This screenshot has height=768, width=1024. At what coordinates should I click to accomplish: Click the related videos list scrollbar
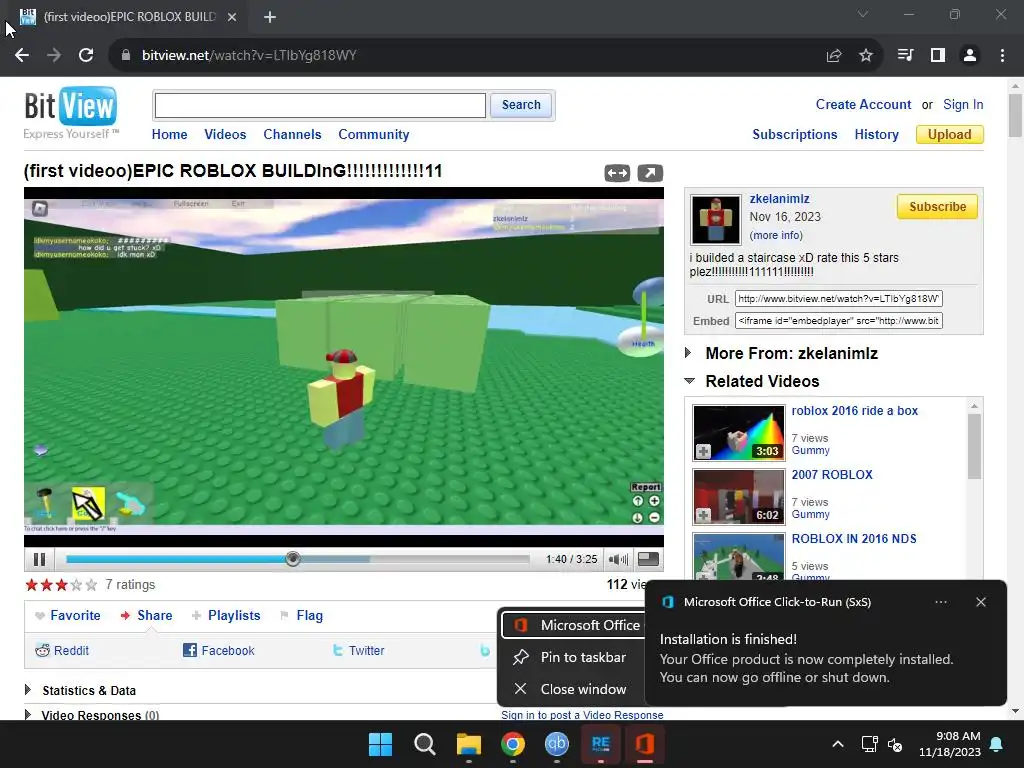[x=974, y=446]
